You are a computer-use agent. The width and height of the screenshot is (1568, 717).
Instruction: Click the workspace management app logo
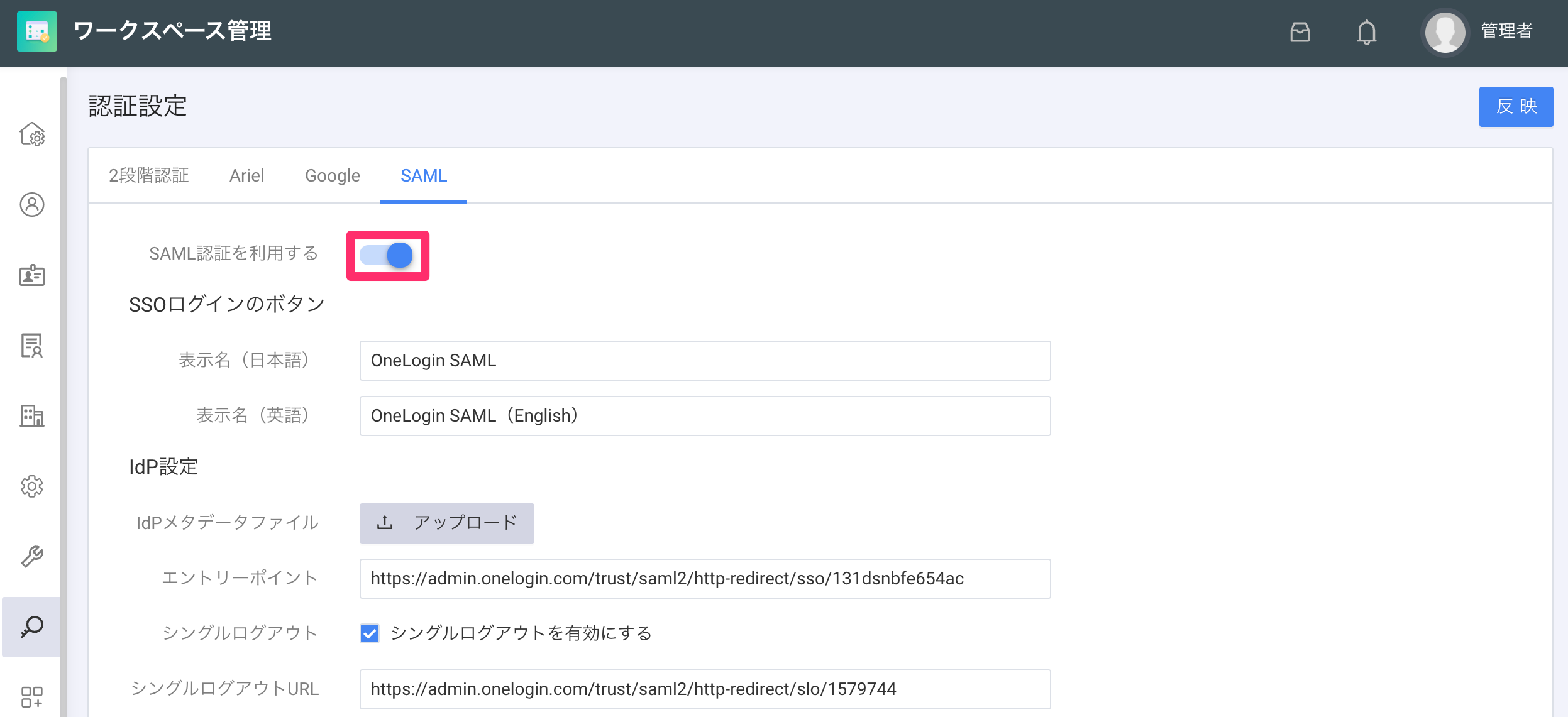click(37, 31)
